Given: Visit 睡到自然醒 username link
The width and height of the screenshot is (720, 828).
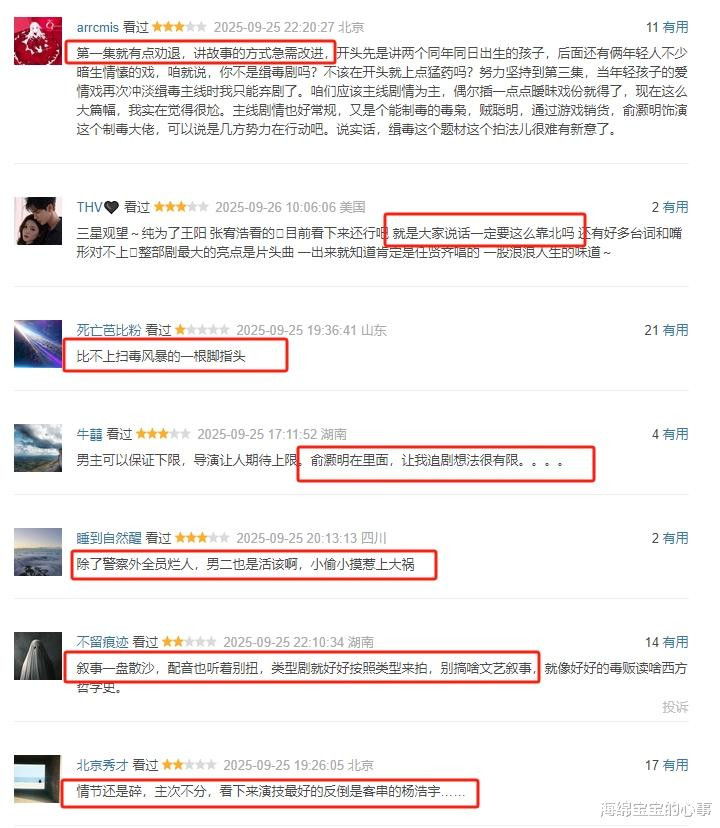Looking at the screenshot, I should coord(109,538).
